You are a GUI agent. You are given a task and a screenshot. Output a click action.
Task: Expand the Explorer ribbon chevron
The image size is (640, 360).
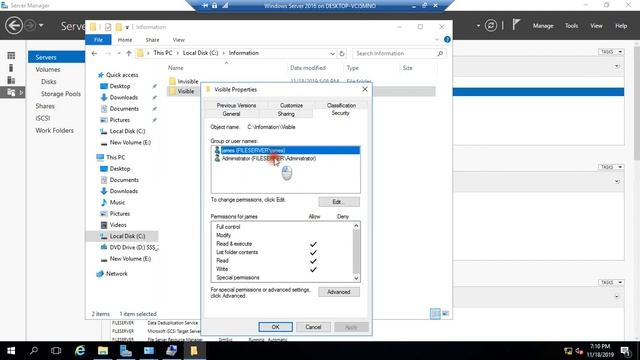point(437,40)
